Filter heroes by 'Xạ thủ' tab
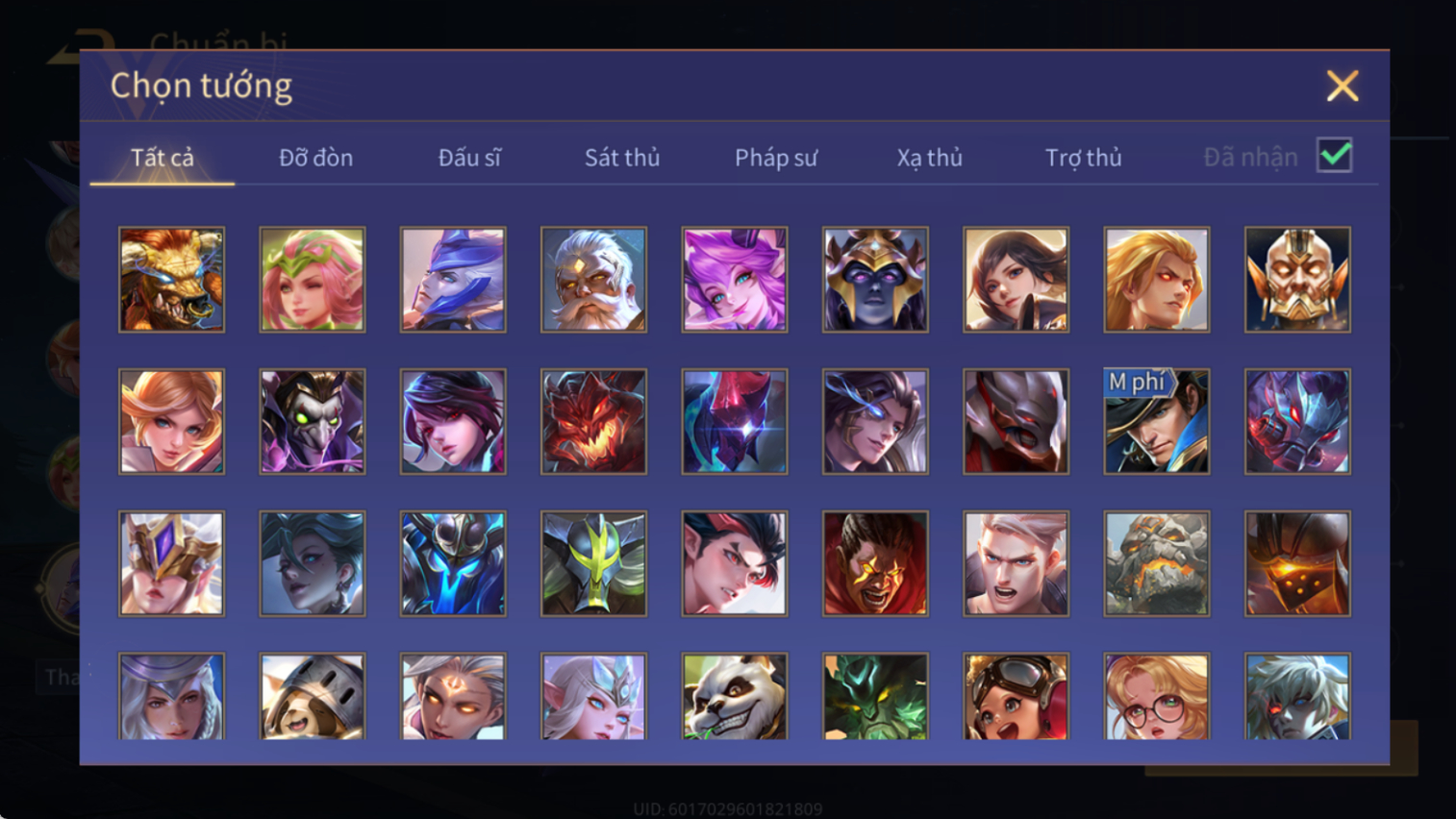 pyautogui.click(x=930, y=158)
